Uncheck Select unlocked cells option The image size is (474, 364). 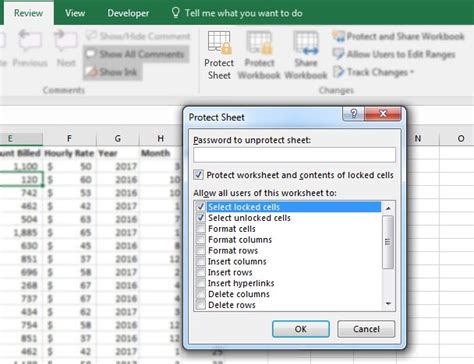coord(201,218)
